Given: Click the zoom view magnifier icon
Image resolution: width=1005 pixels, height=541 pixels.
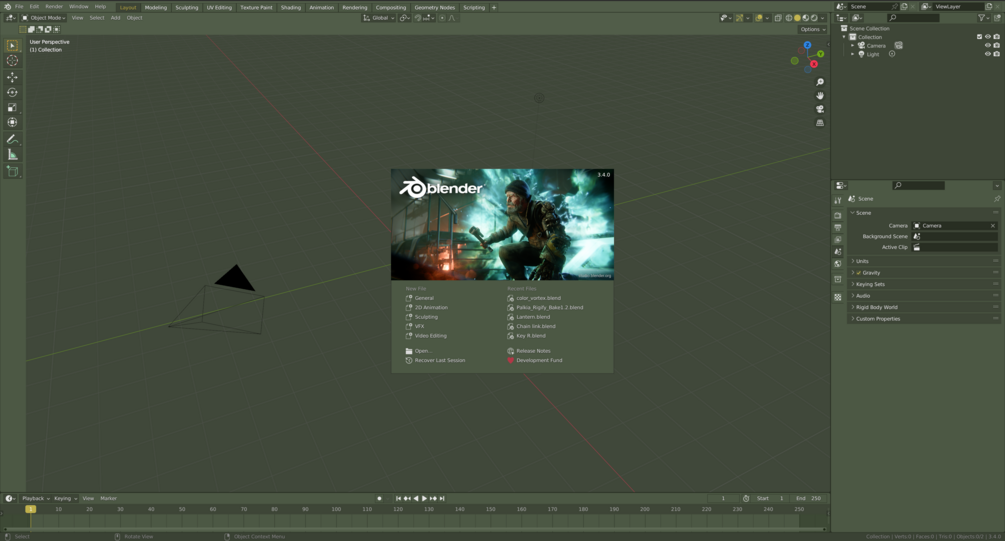Looking at the screenshot, I should click(820, 82).
